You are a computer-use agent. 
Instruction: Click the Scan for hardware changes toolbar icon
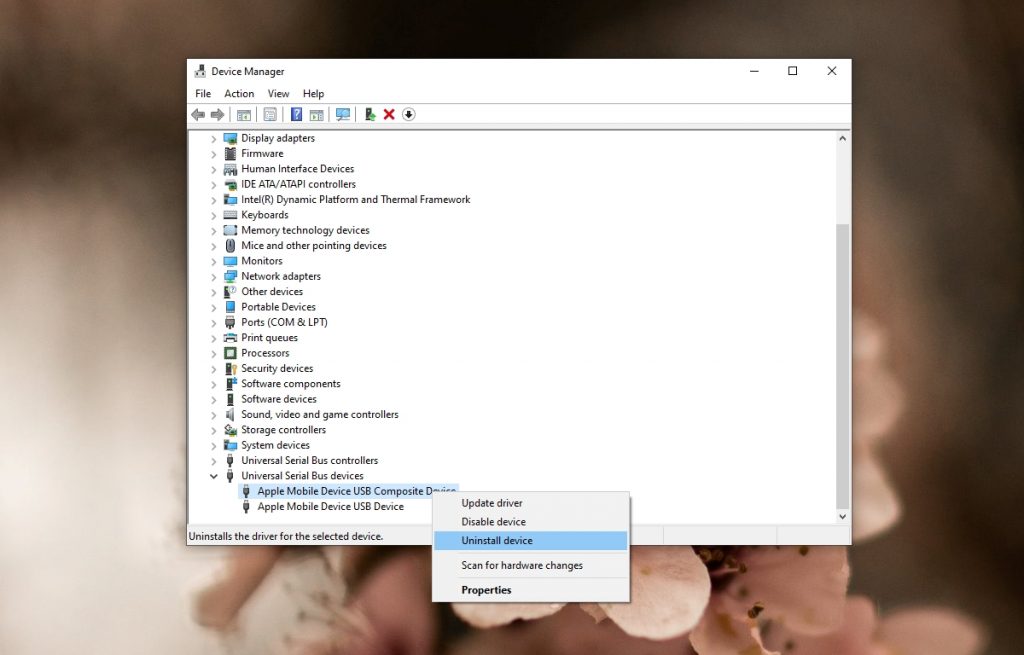345,114
